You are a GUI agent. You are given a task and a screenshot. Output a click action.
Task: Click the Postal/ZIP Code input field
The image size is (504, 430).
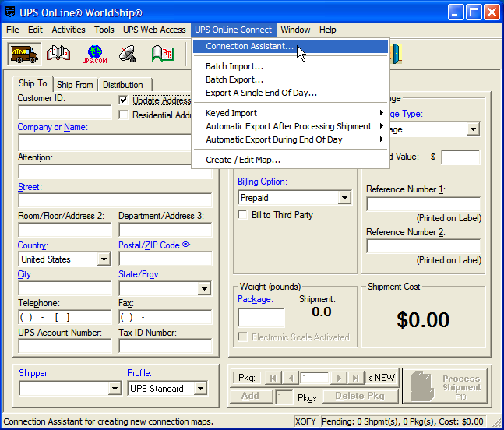165,259
